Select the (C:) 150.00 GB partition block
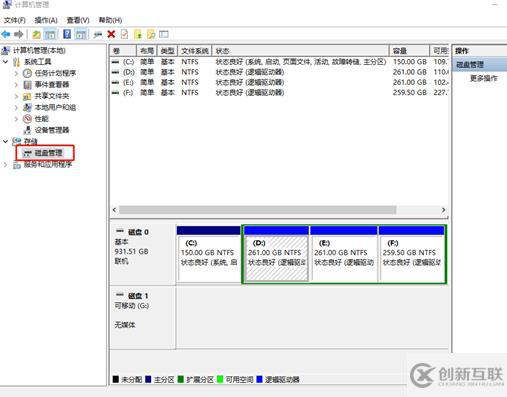The image size is (507, 397). click(x=208, y=254)
